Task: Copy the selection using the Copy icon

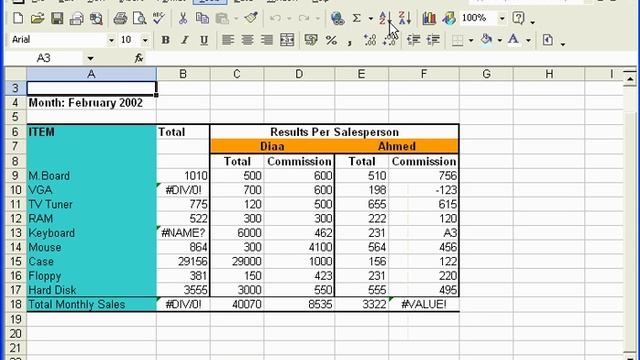Action: (202, 18)
